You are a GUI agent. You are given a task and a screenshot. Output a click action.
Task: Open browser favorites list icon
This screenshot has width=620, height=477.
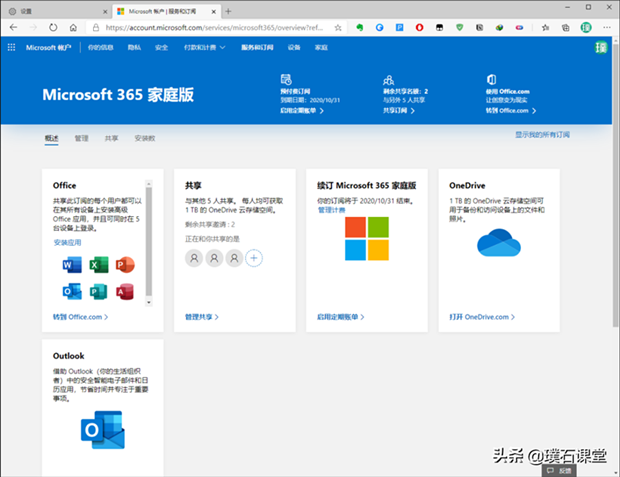coord(546,27)
